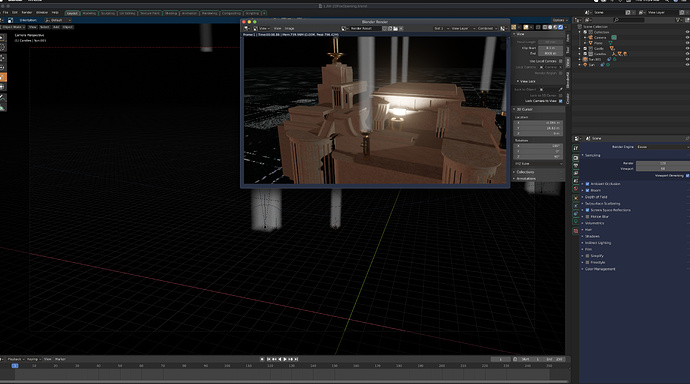Open the Render menu
This screenshot has height=384, width=690.
click(x=27, y=12)
